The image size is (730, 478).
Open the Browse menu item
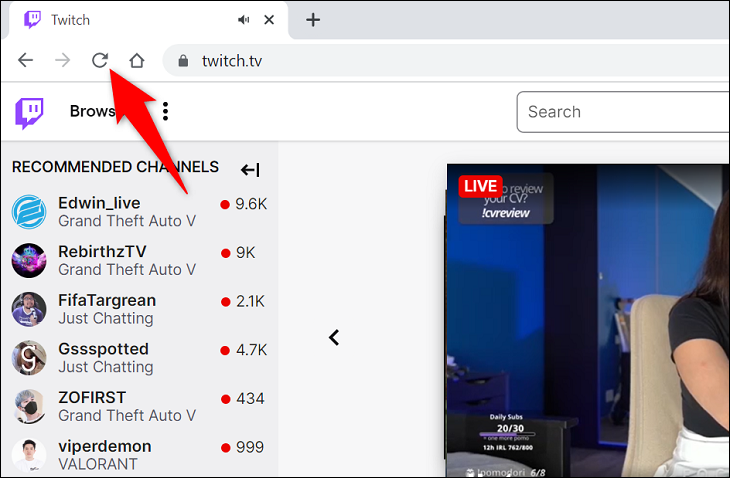(x=92, y=111)
